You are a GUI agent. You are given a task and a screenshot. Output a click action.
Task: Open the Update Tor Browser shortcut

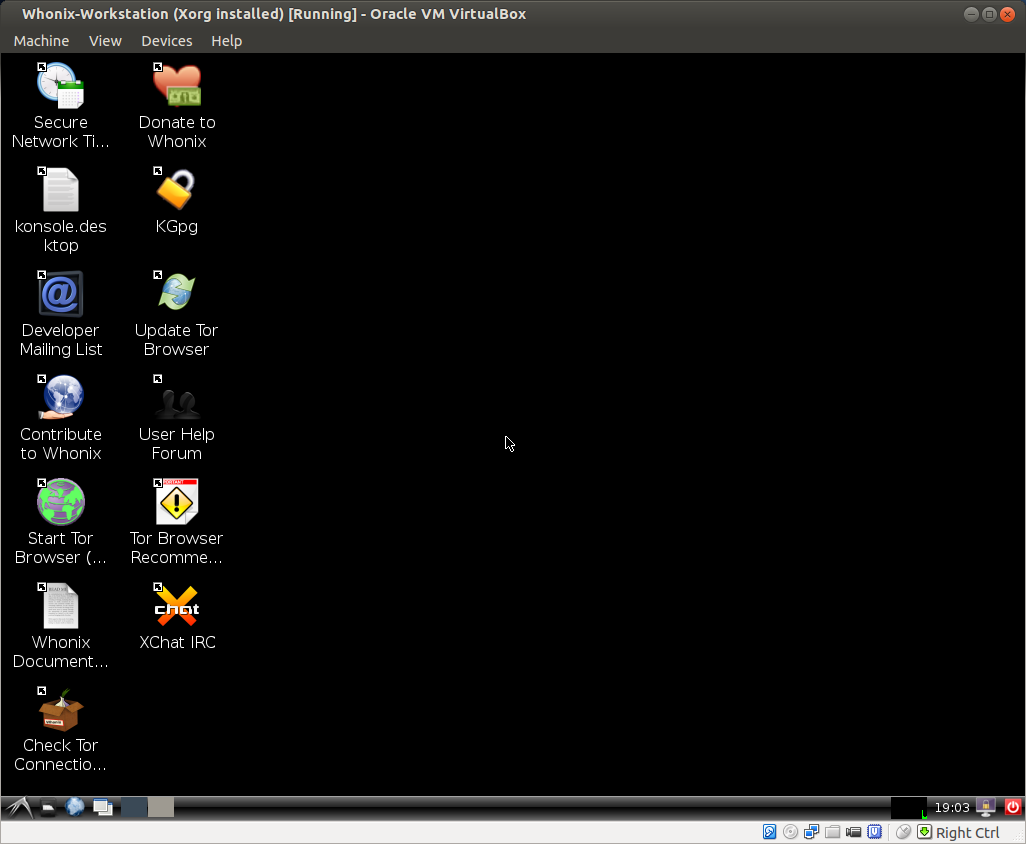click(177, 294)
